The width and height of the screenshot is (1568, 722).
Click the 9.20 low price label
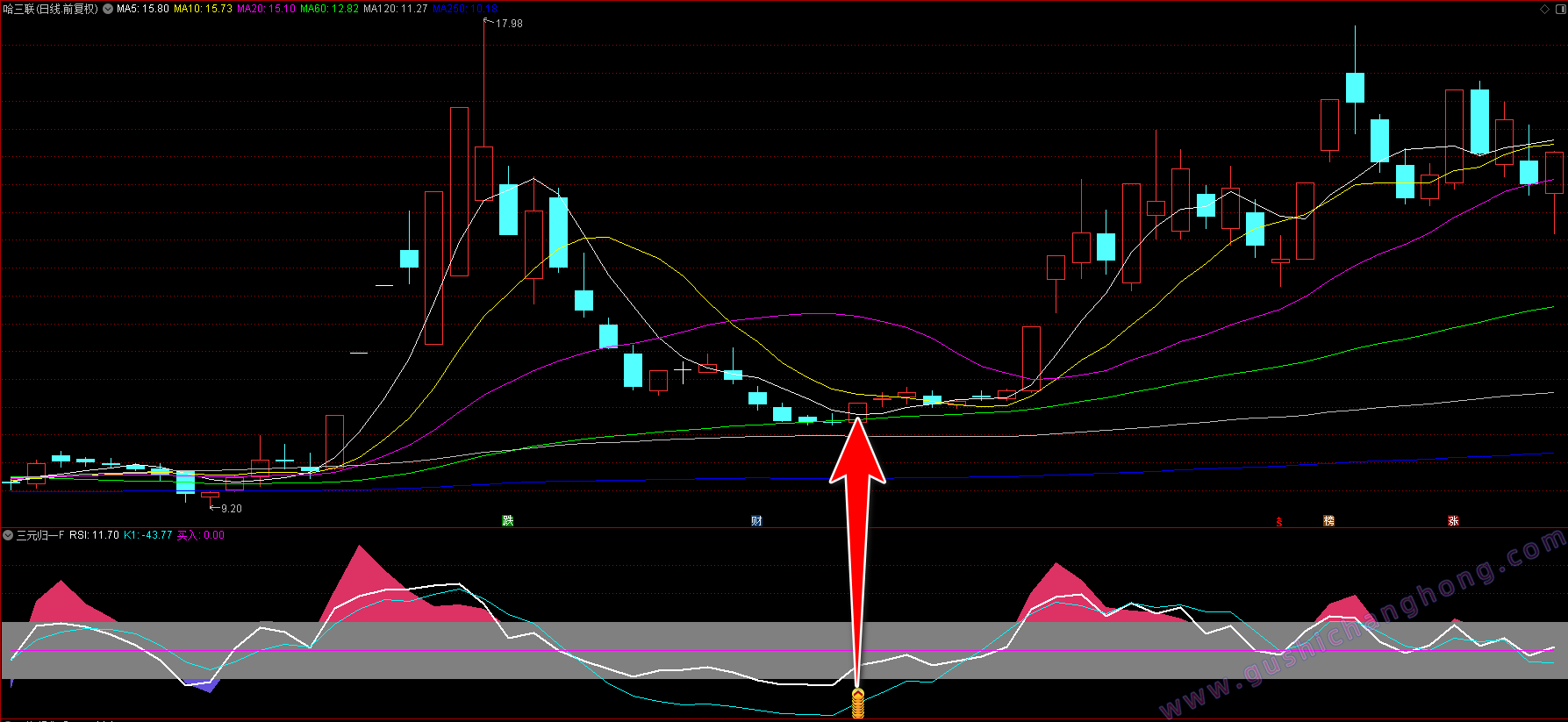click(232, 509)
